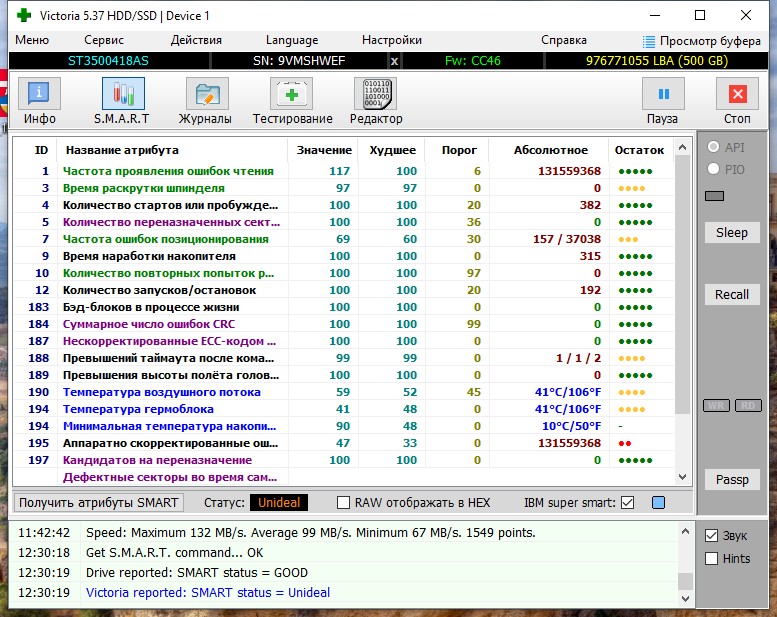Open the Тестирование first-aid icon

291,93
